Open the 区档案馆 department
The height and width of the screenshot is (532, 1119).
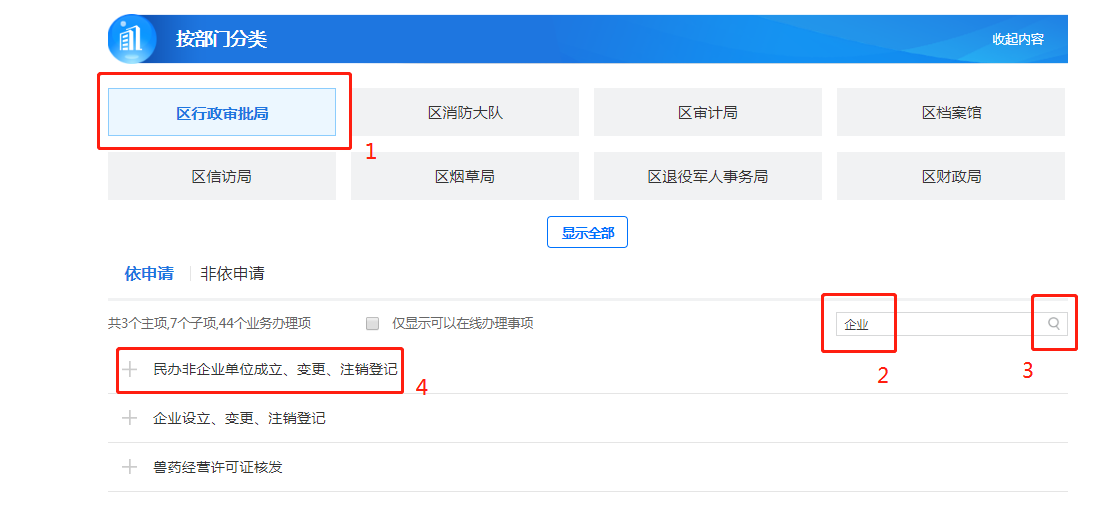951,113
